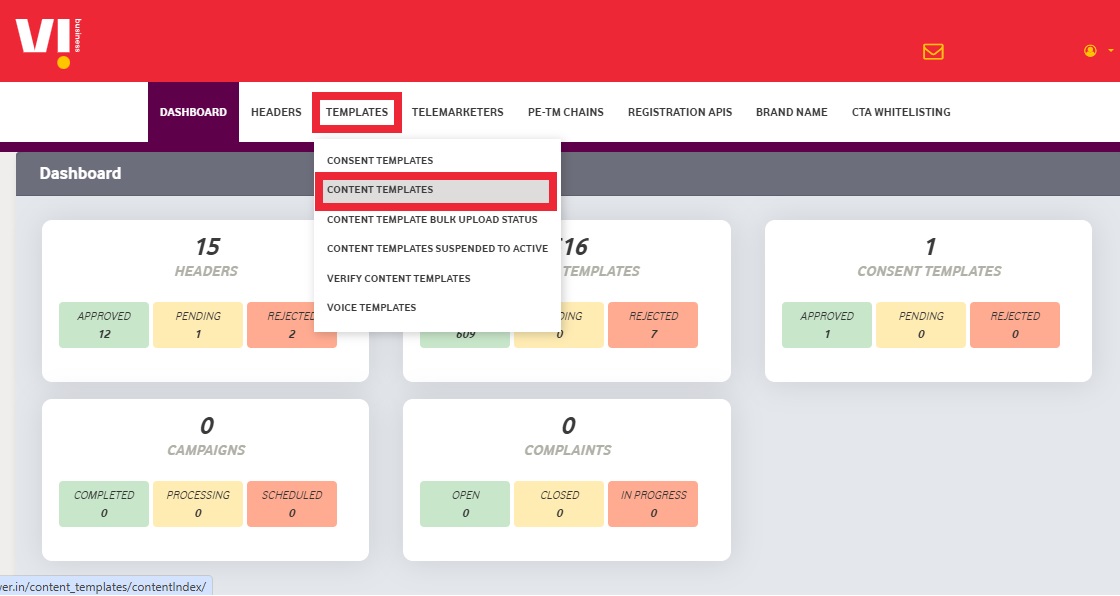1120x596 pixels.
Task: Switch to the DASHBOARD tab
Action: tap(192, 112)
